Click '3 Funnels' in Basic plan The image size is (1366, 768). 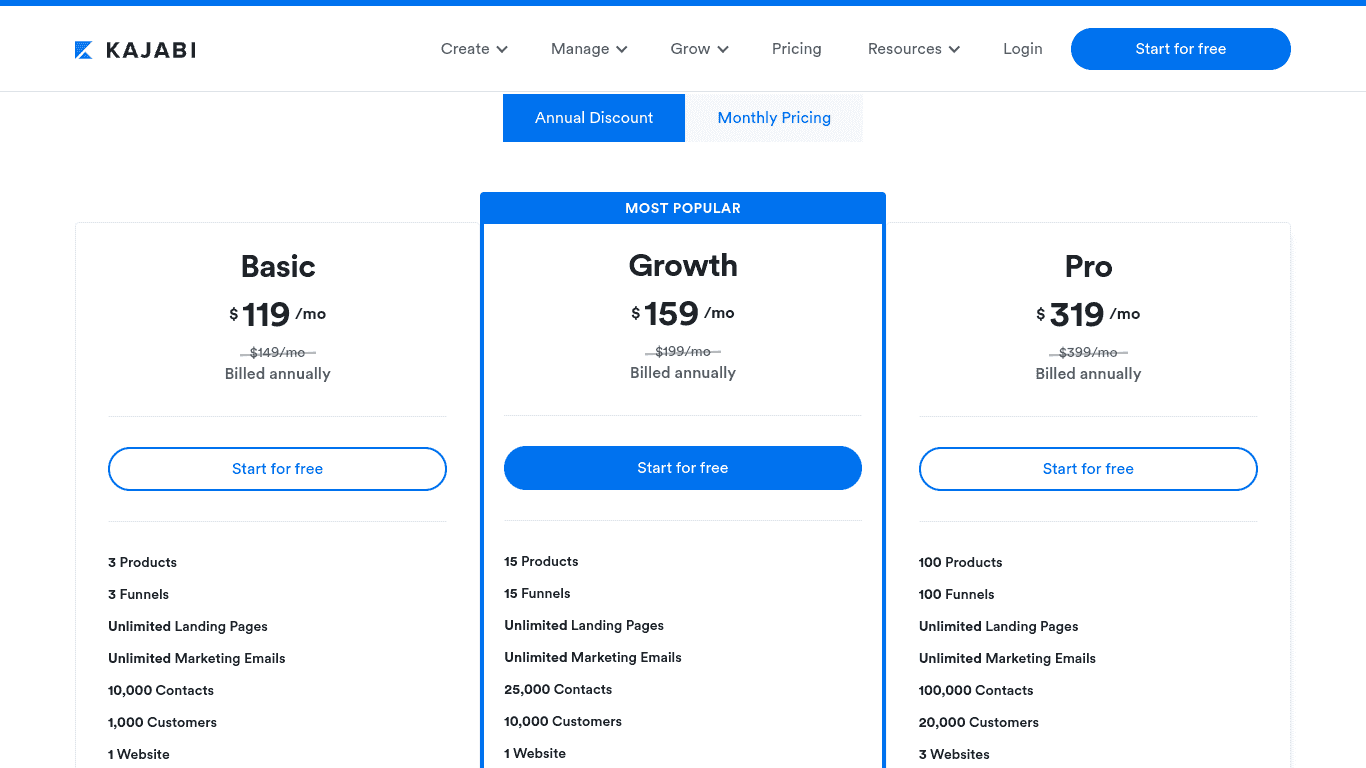pos(138,594)
